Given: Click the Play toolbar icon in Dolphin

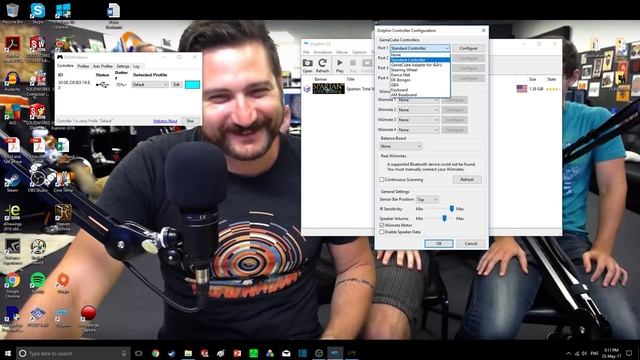Looking at the screenshot, I should [340, 66].
